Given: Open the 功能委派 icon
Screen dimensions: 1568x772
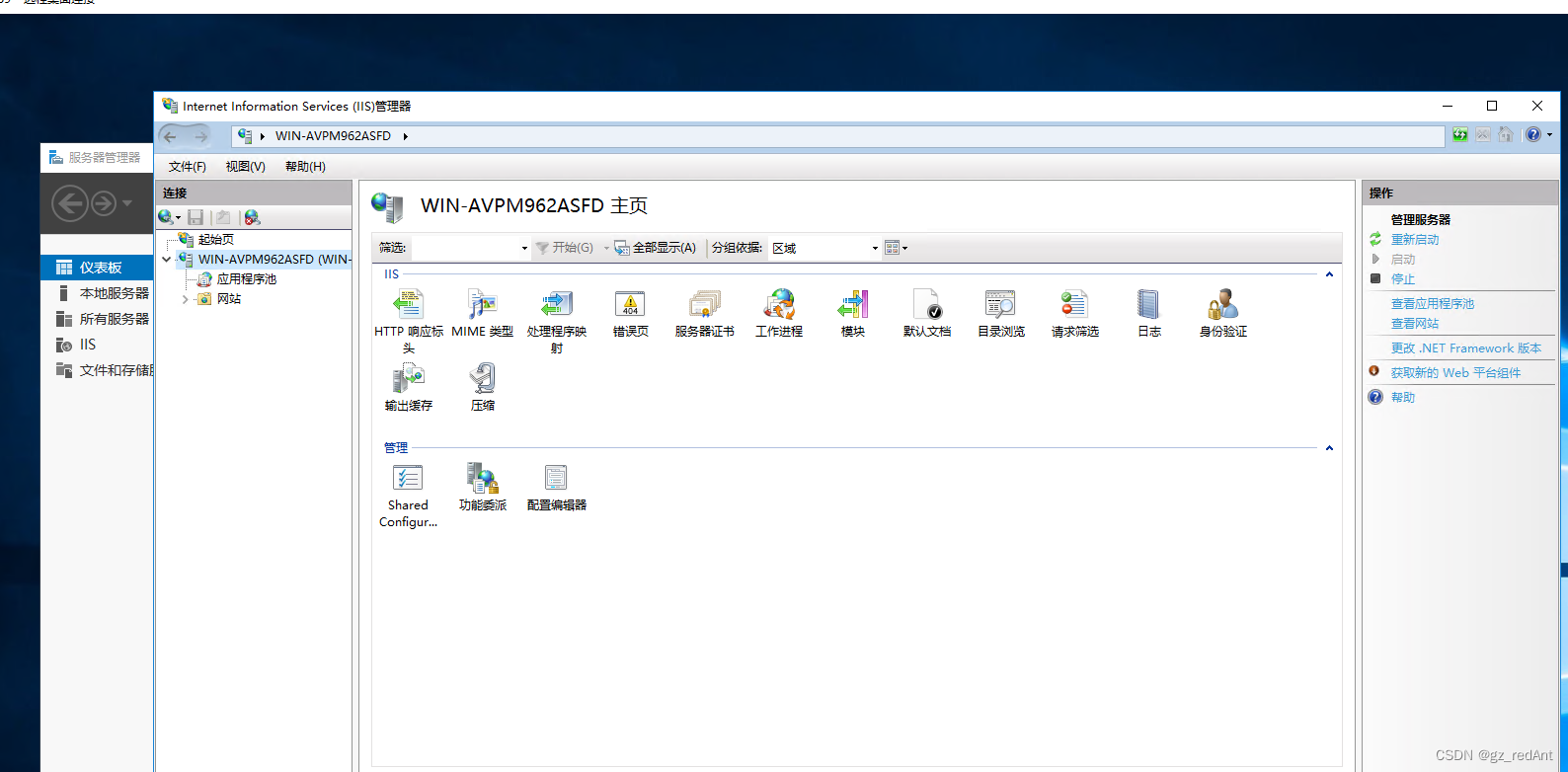Looking at the screenshot, I should [x=482, y=479].
